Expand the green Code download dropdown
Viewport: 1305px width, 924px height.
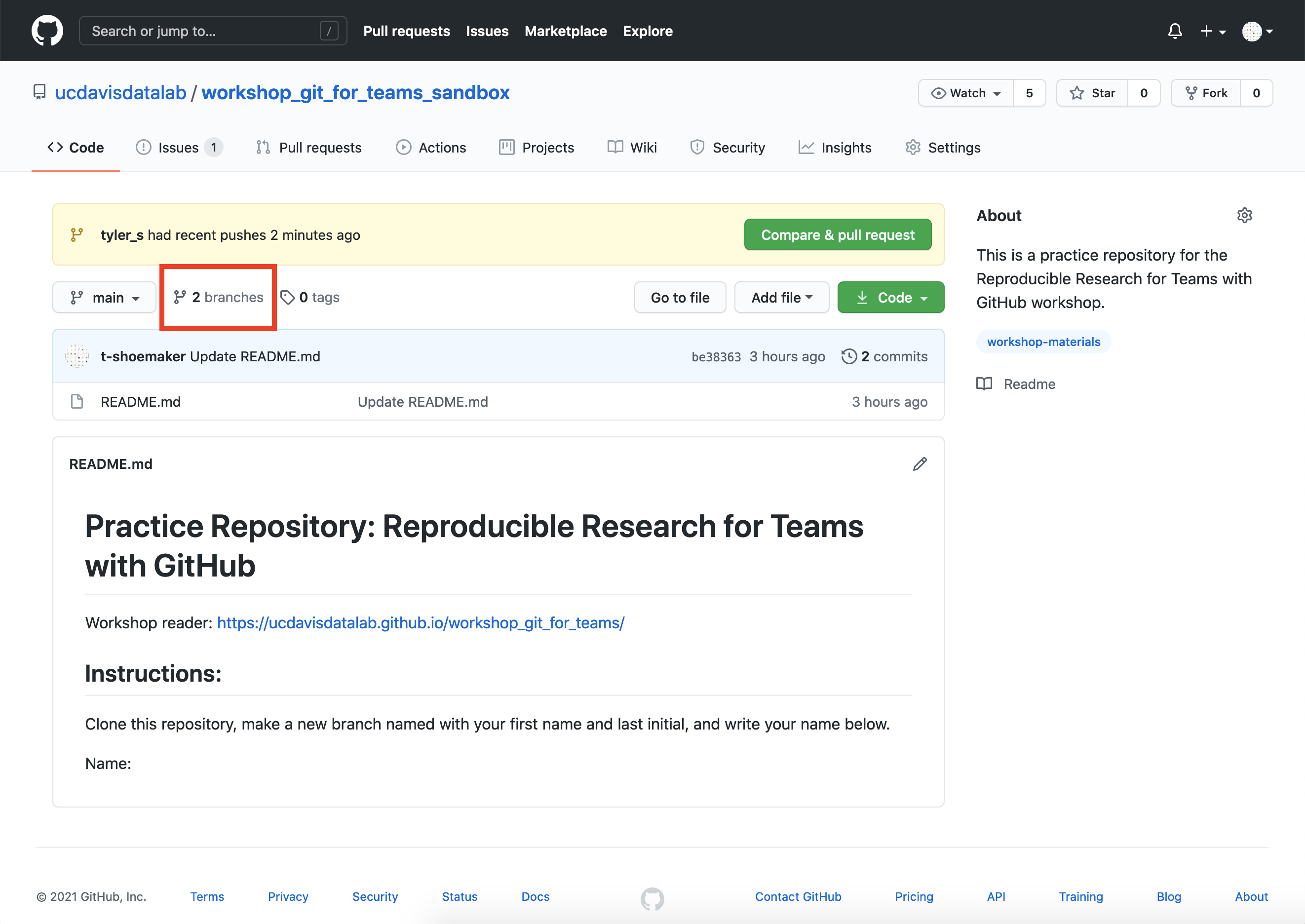coord(890,297)
